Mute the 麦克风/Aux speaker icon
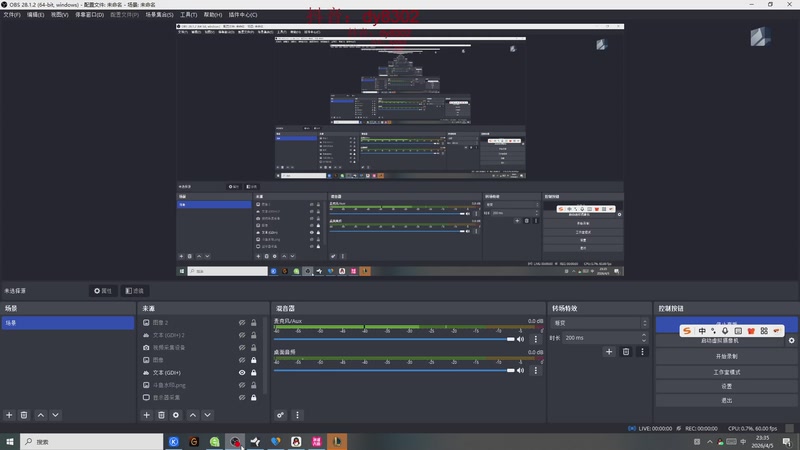 520,339
